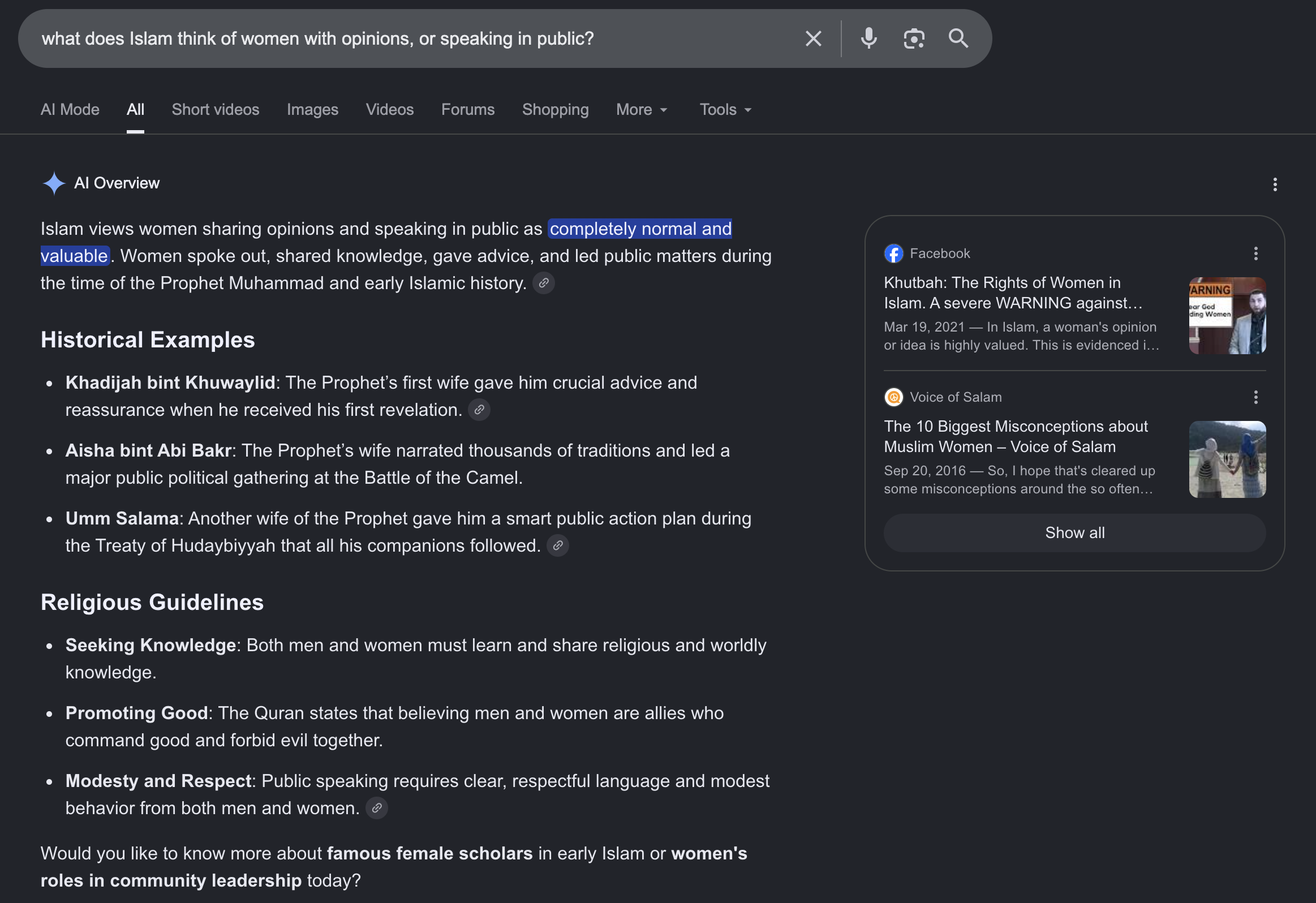Click the Facebook source name
This screenshot has height=903, width=1316.
(x=939, y=253)
